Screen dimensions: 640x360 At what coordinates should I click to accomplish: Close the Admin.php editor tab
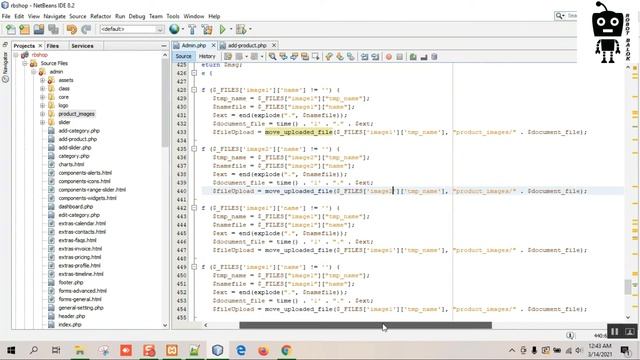(x=213, y=45)
